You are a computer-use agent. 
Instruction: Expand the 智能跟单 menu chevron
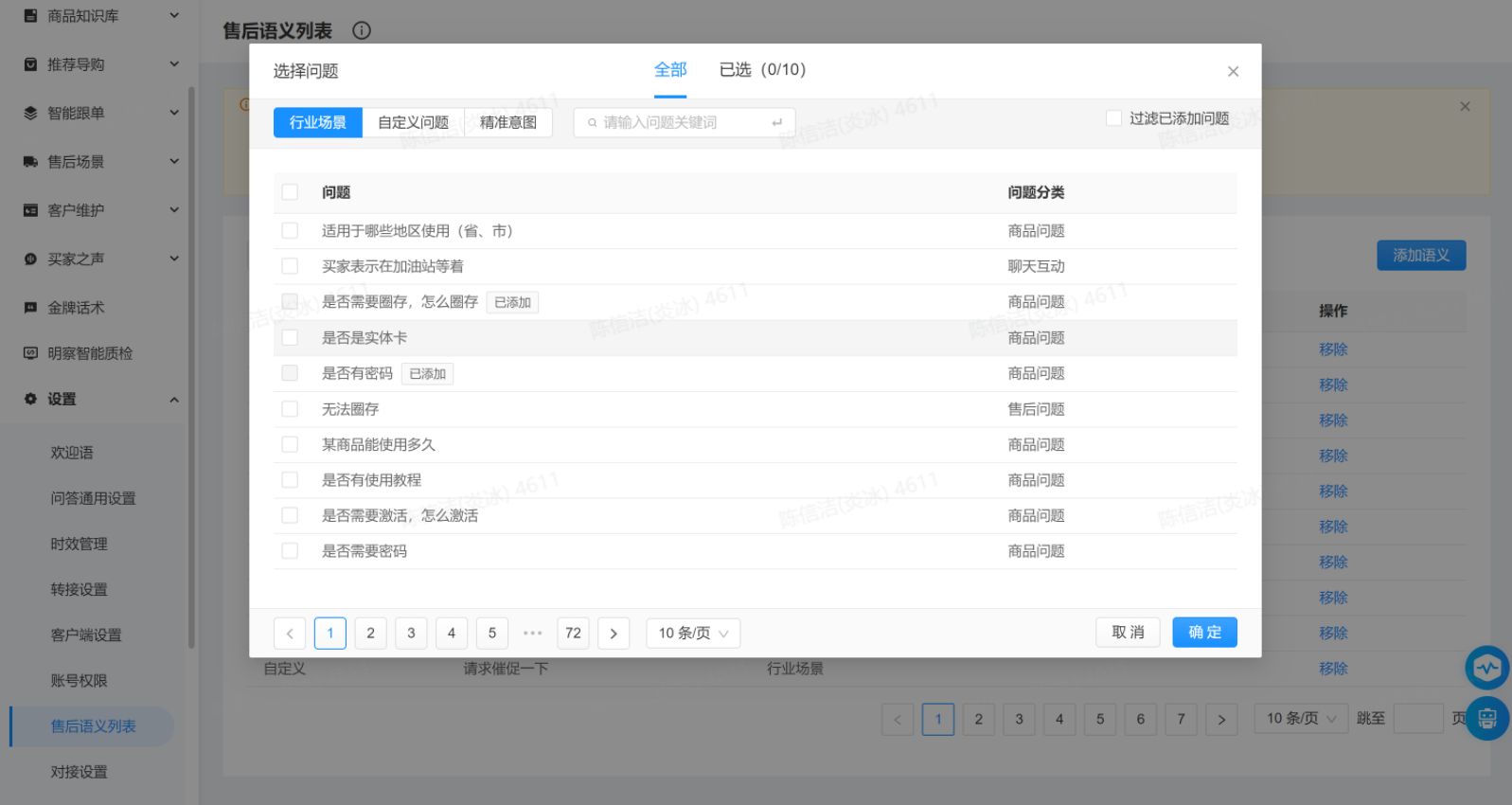point(174,113)
